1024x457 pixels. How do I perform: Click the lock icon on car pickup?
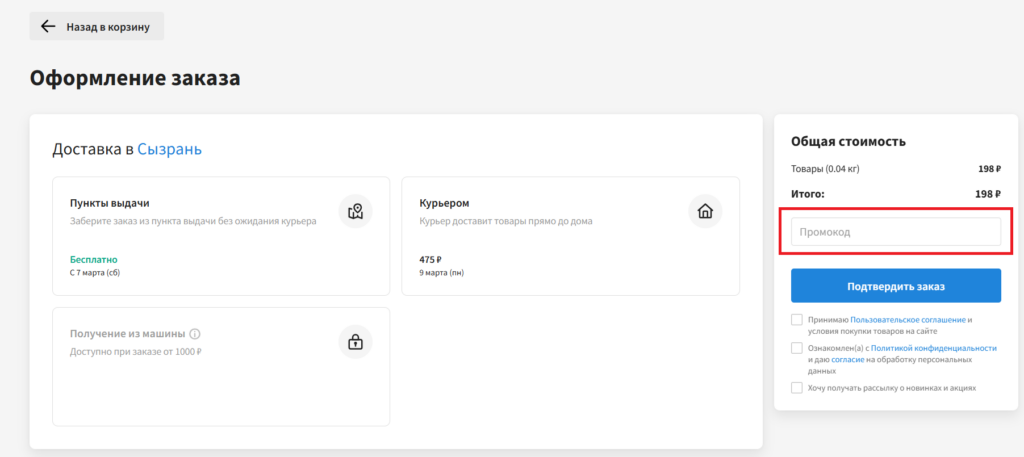click(355, 341)
